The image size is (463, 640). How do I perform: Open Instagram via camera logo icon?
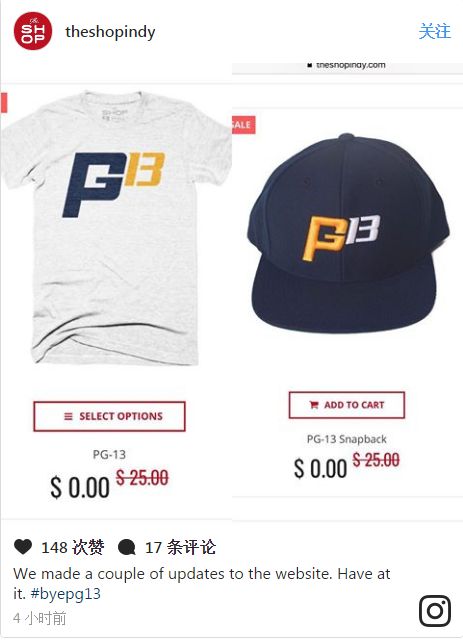[435, 611]
